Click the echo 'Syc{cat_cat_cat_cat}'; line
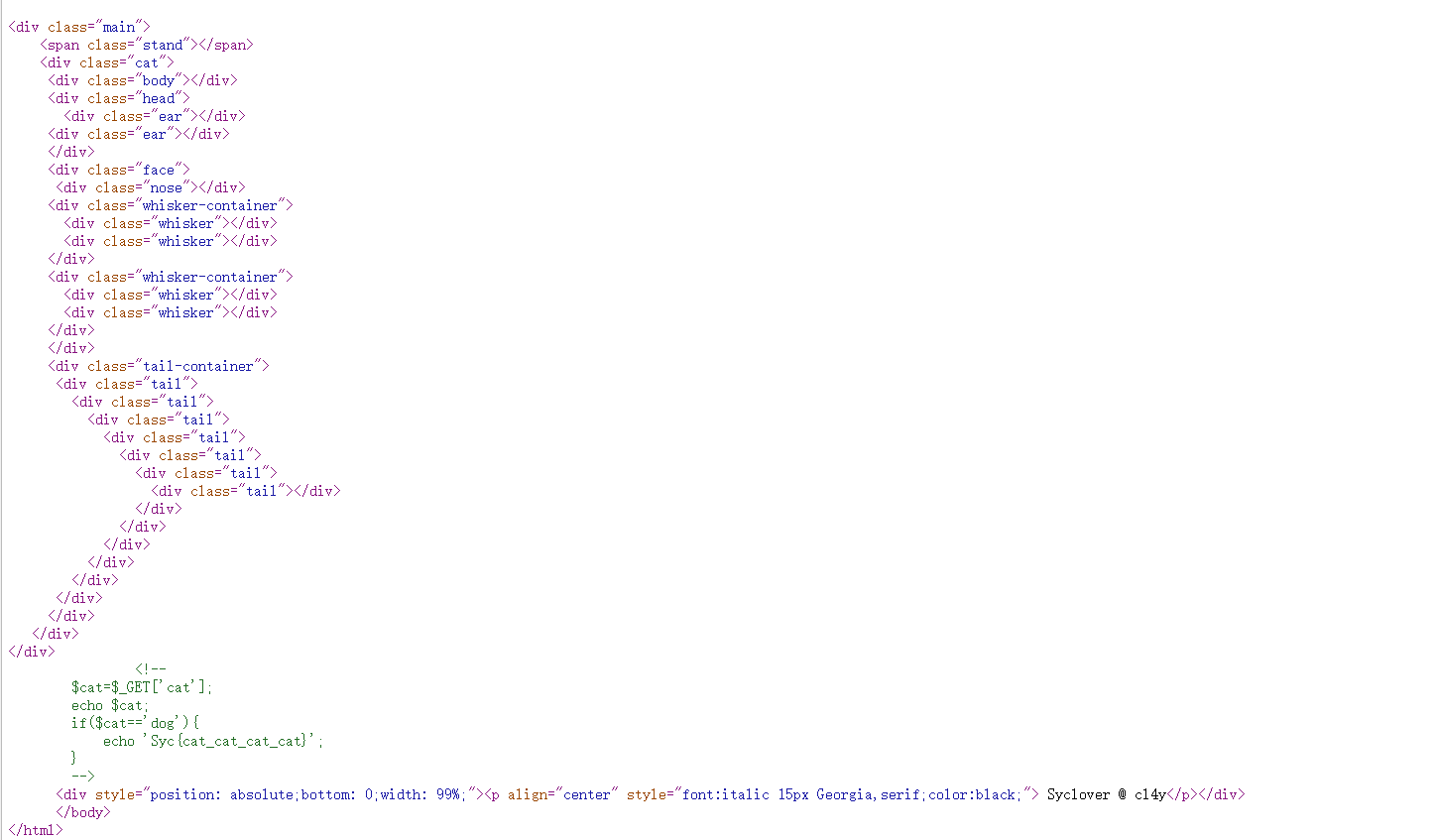 (x=213, y=741)
